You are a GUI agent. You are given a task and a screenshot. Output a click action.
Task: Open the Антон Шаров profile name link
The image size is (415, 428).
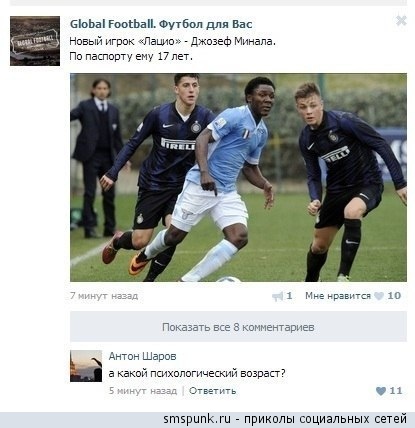pyautogui.click(x=142, y=356)
